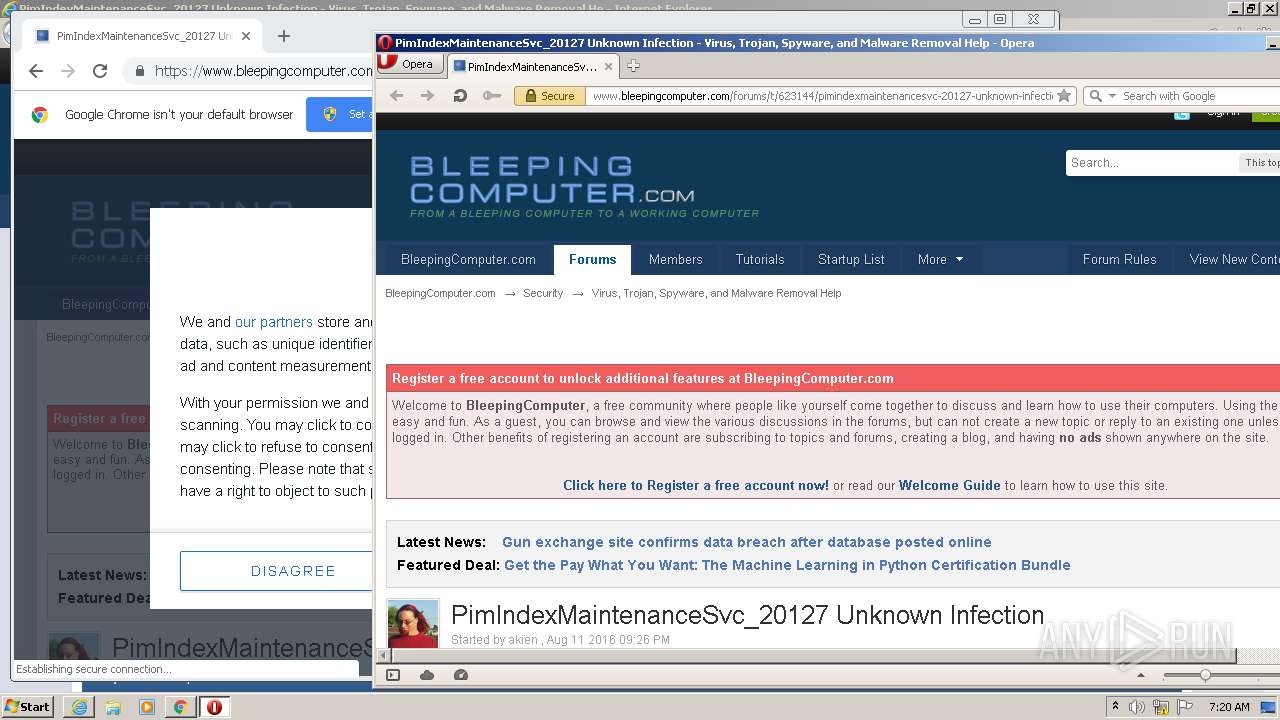Image resolution: width=1280 pixels, height=720 pixels.
Task: Click here to Register a free account
Action: click(696, 485)
